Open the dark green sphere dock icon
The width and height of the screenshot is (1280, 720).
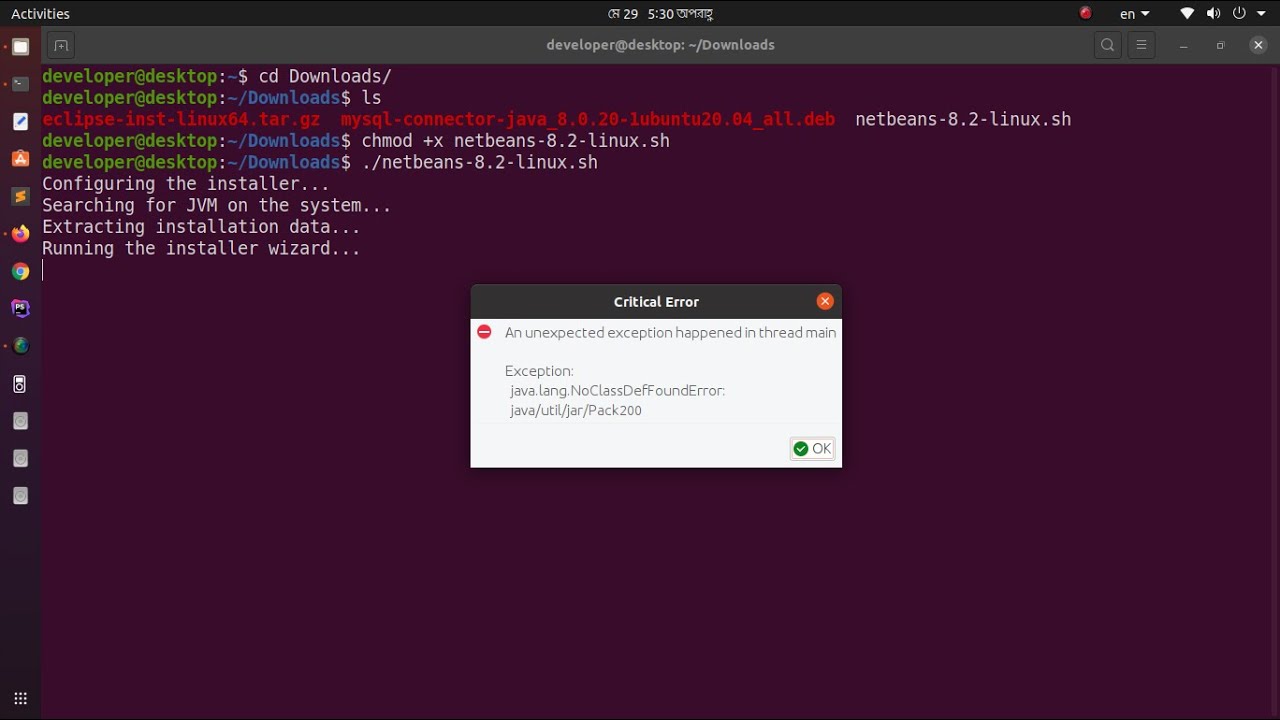[20, 346]
